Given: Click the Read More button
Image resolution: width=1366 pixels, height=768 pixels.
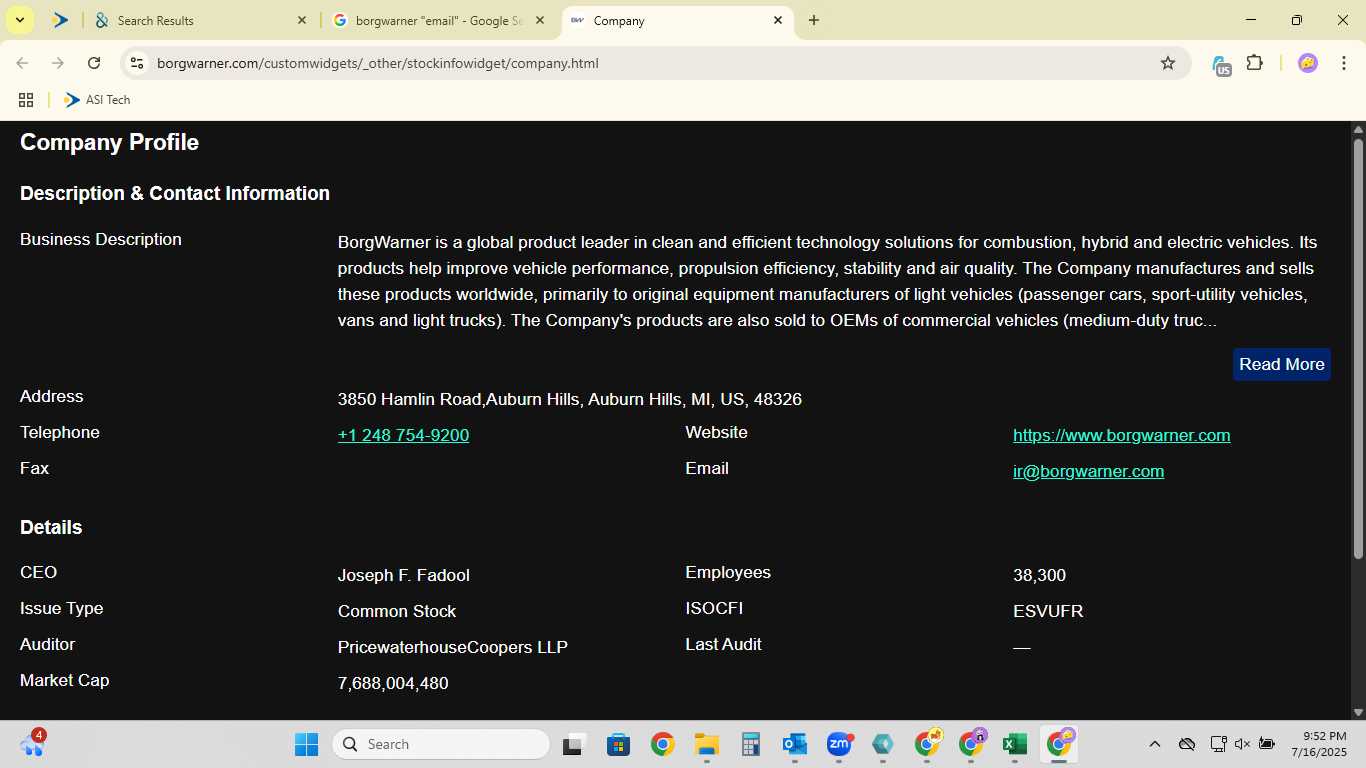Looking at the screenshot, I should tap(1282, 364).
